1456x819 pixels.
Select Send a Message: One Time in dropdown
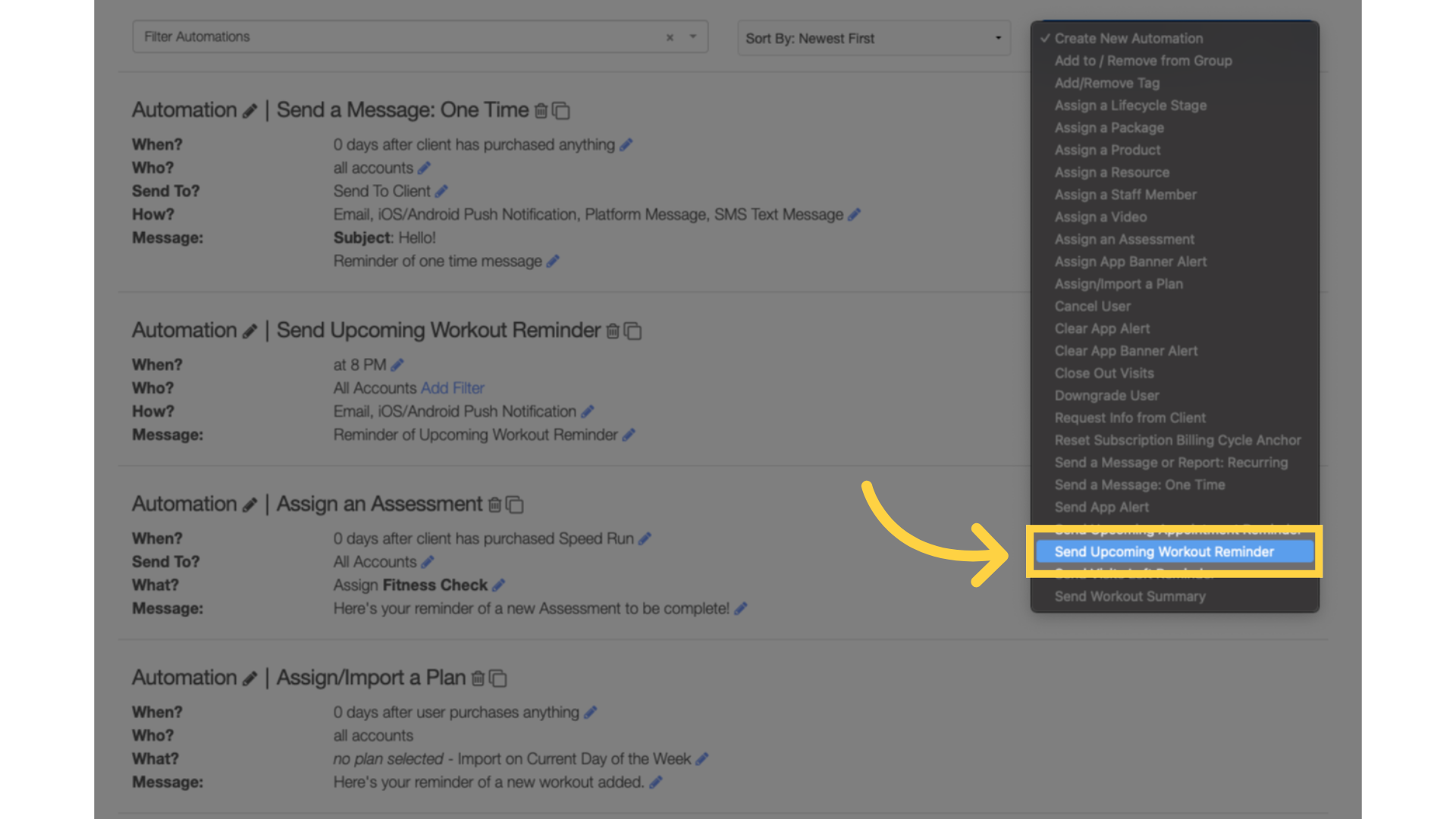[x=1175, y=485]
